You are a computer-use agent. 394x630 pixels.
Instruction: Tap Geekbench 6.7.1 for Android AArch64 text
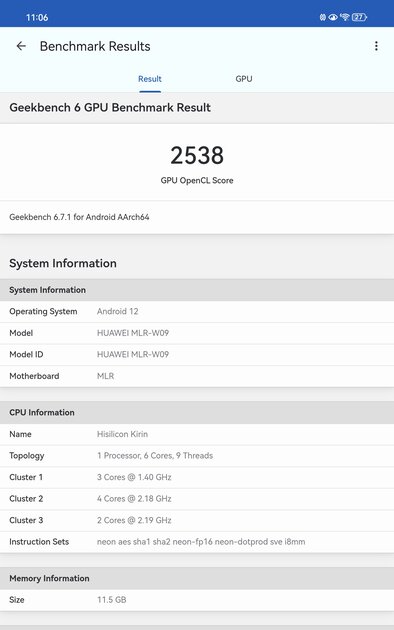click(79, 217)
